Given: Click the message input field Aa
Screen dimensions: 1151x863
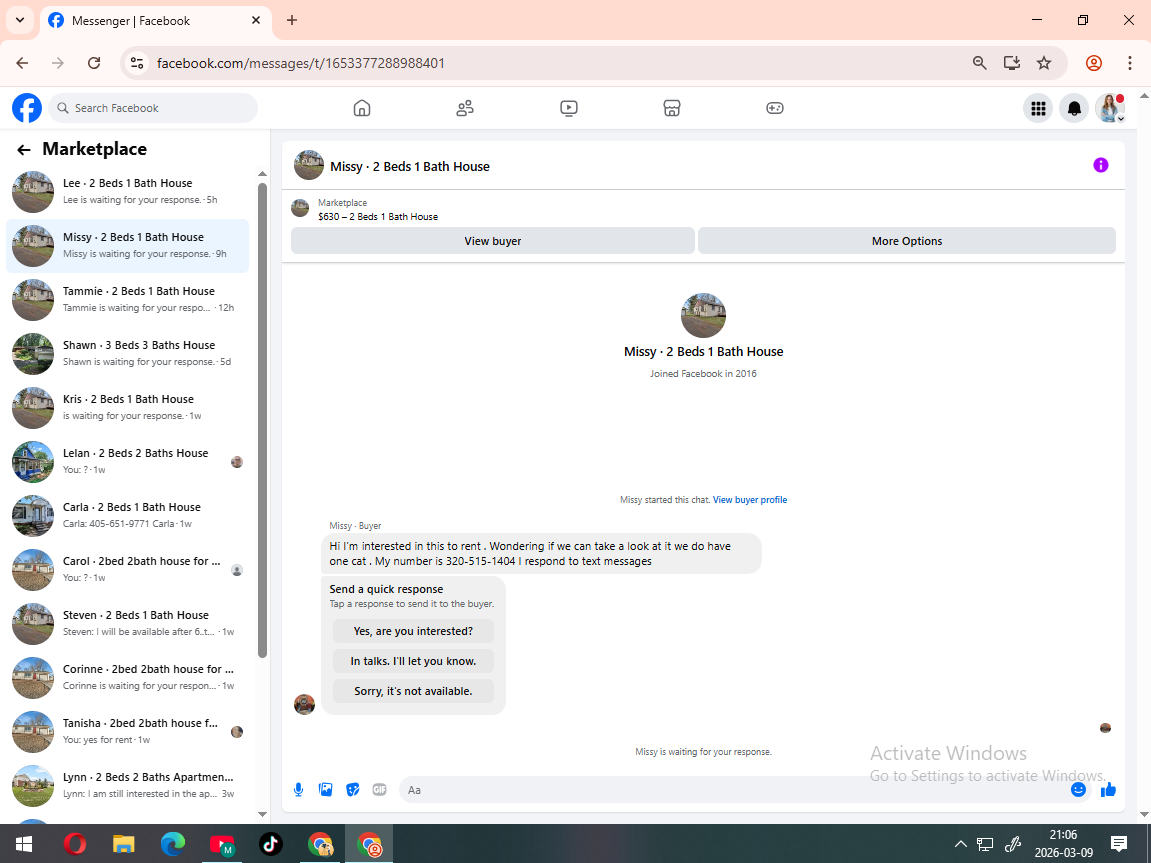Looking at the screenshot, I should coord(734,790).
